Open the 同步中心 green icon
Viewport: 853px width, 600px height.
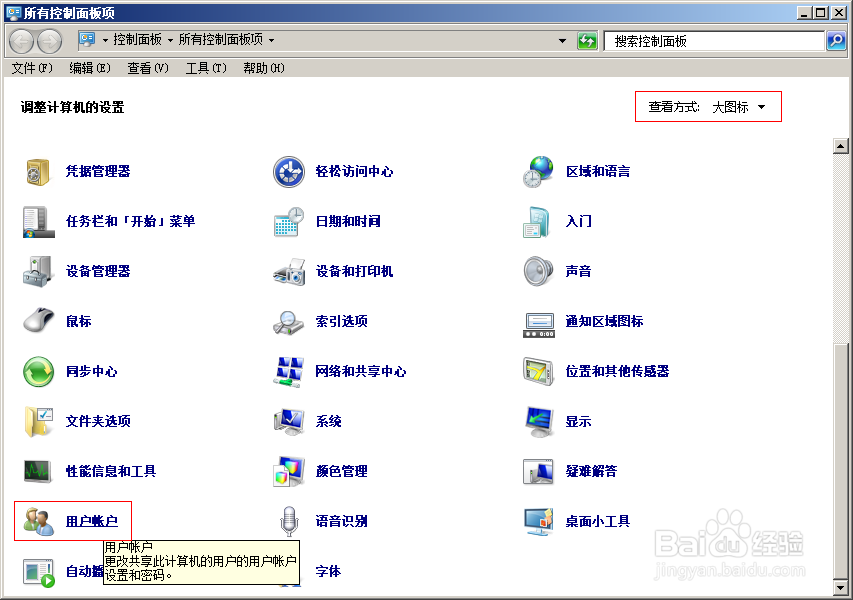click(39, 372)
